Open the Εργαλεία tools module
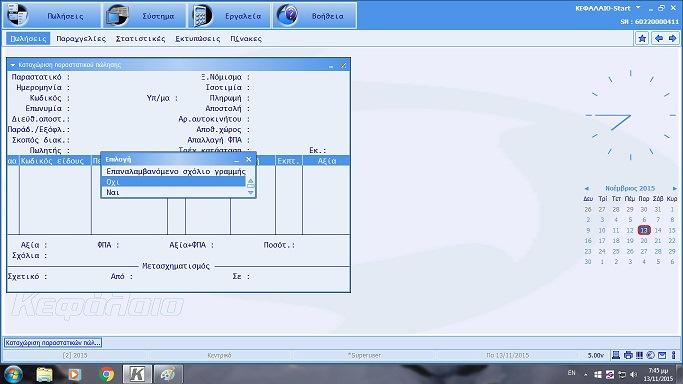Viewport: 683px width, 384px height. 230,16
